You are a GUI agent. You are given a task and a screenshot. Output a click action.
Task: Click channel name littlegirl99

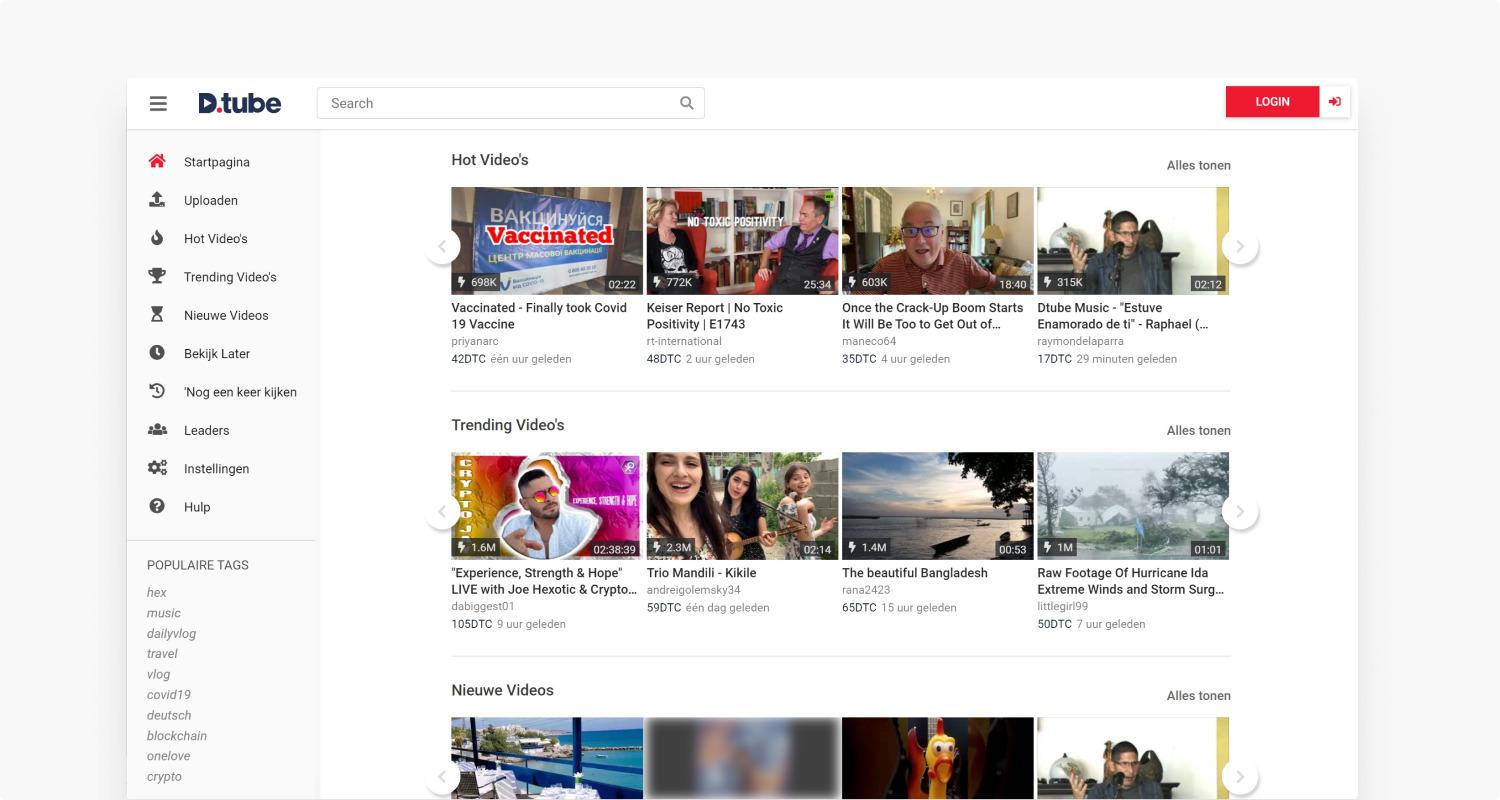pyautogui.click(x=1063, y=607)
